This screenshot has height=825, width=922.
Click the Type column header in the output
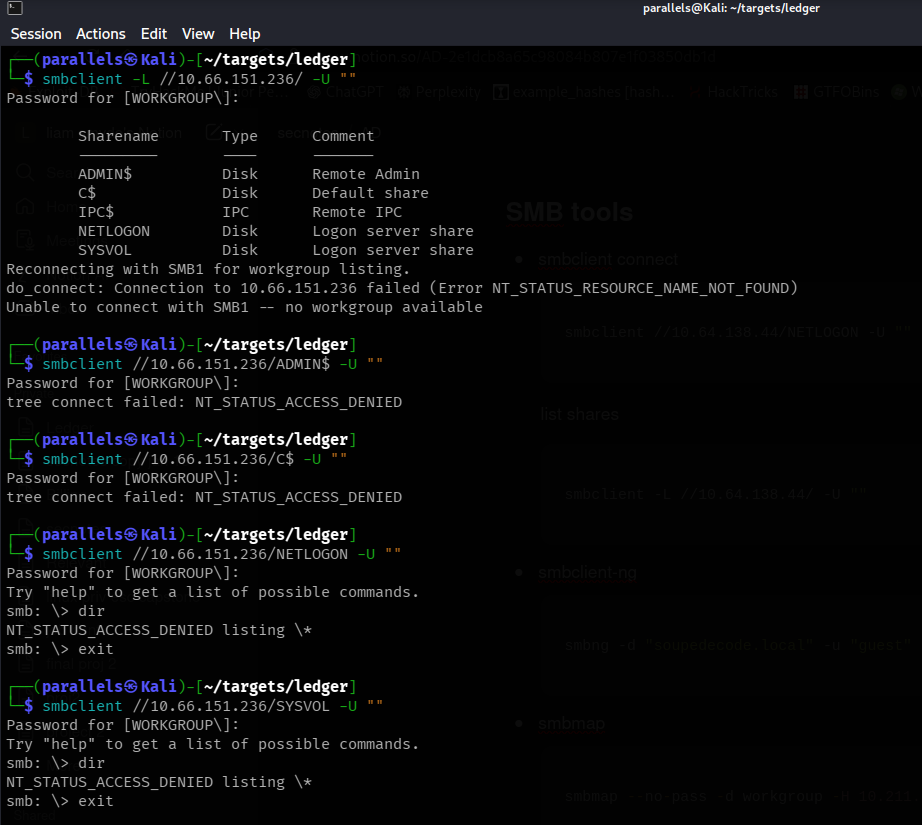[240, 136]
